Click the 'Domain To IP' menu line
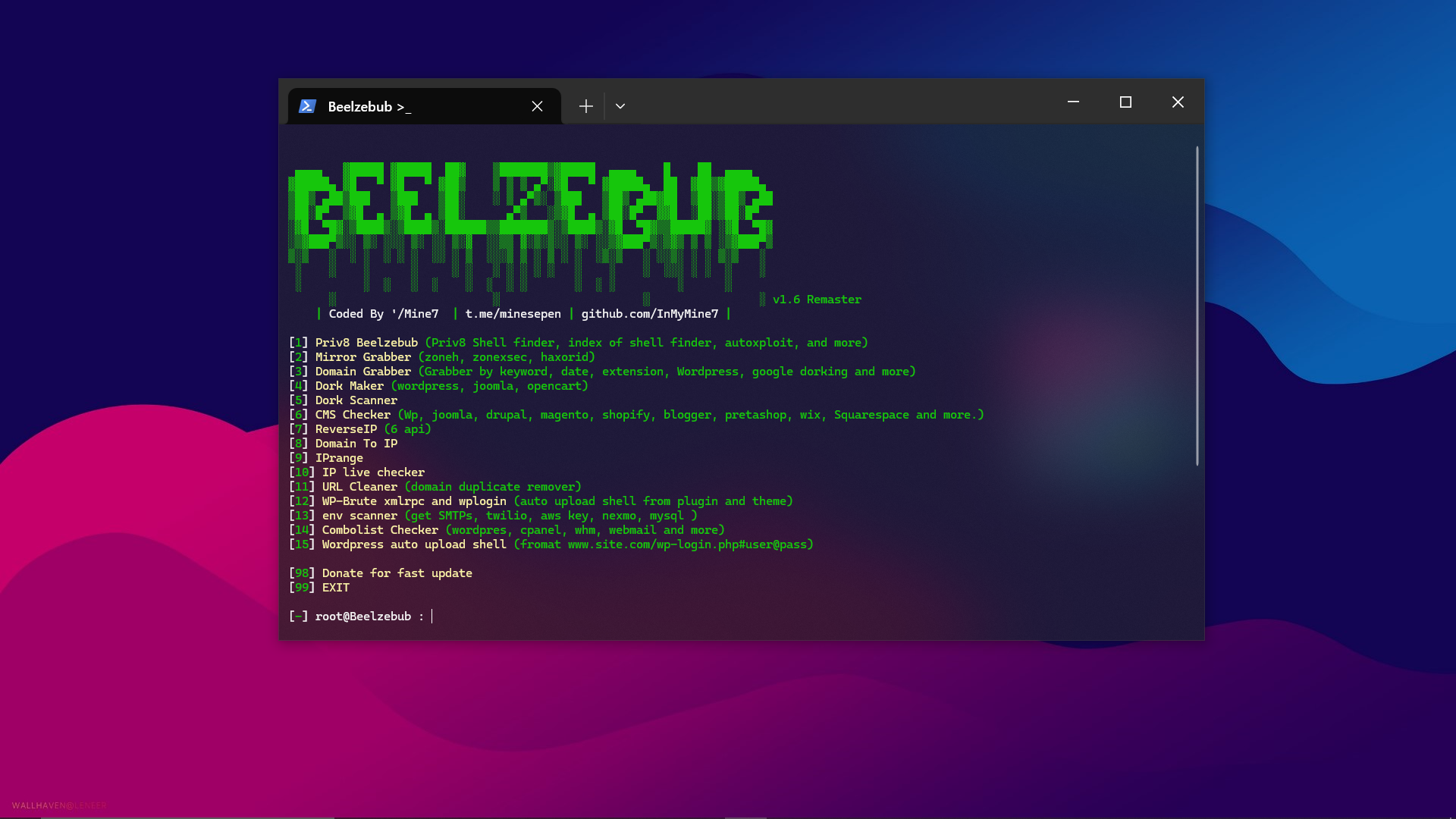1456x819 pixels. 344,444
